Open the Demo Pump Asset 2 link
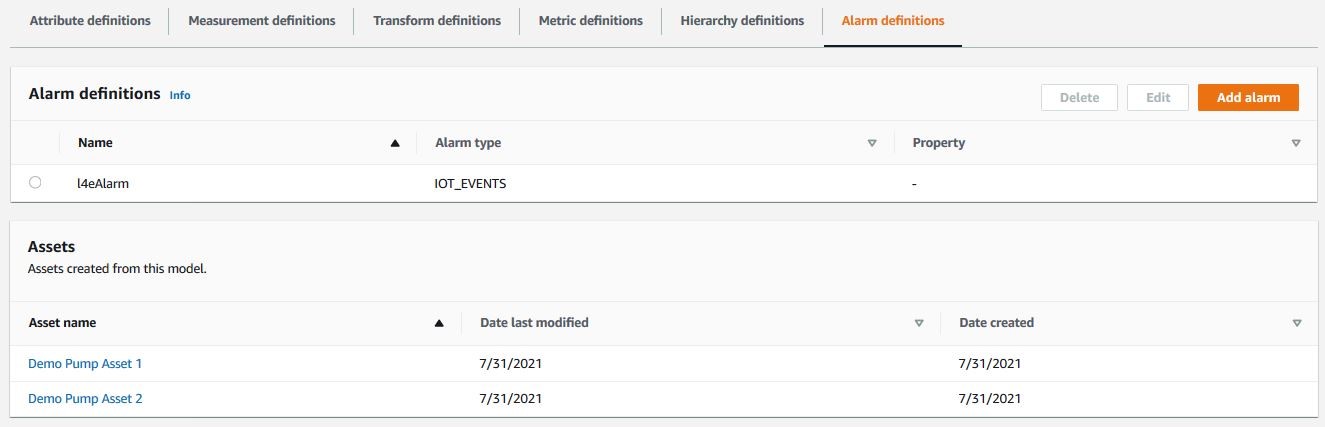This screenshot has height=427, width=1325. tap(85, 399)
